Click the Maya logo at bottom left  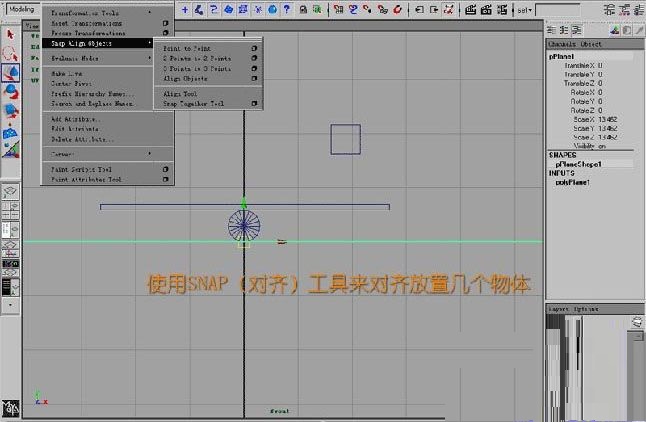[10, 409]
